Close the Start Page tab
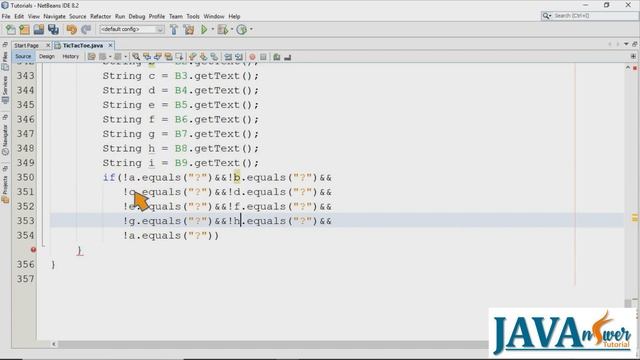The height and width of the screenshot is (360, 640). [x=48, y=45]
